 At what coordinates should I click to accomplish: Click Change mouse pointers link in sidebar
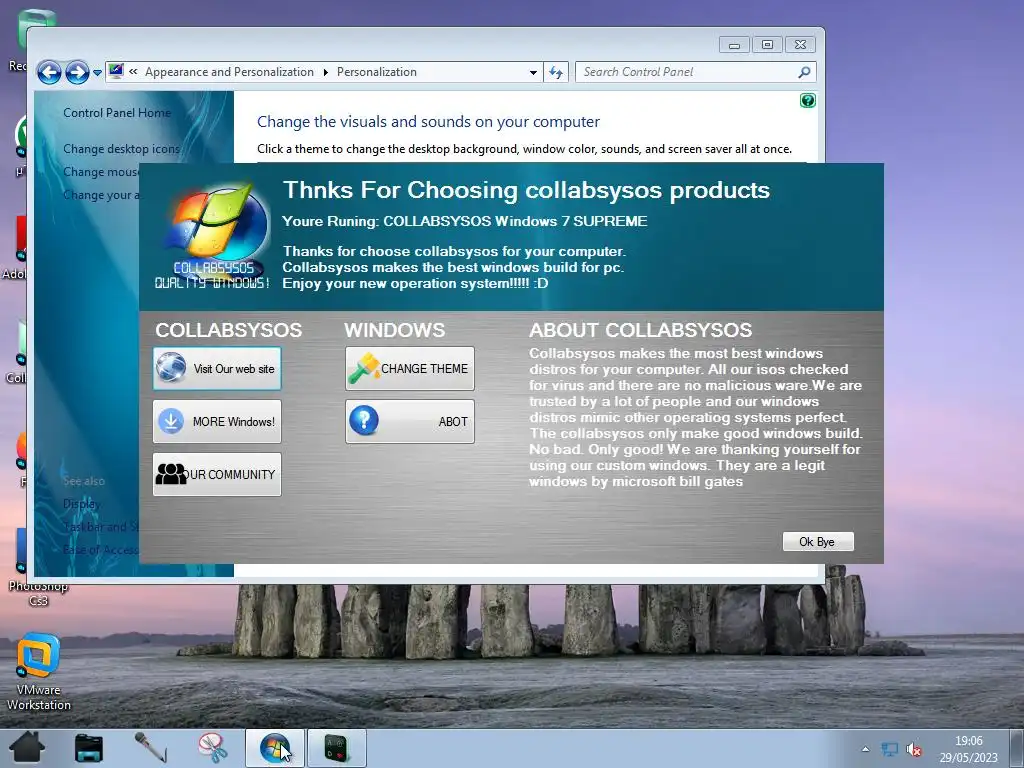tap(101, 172)
